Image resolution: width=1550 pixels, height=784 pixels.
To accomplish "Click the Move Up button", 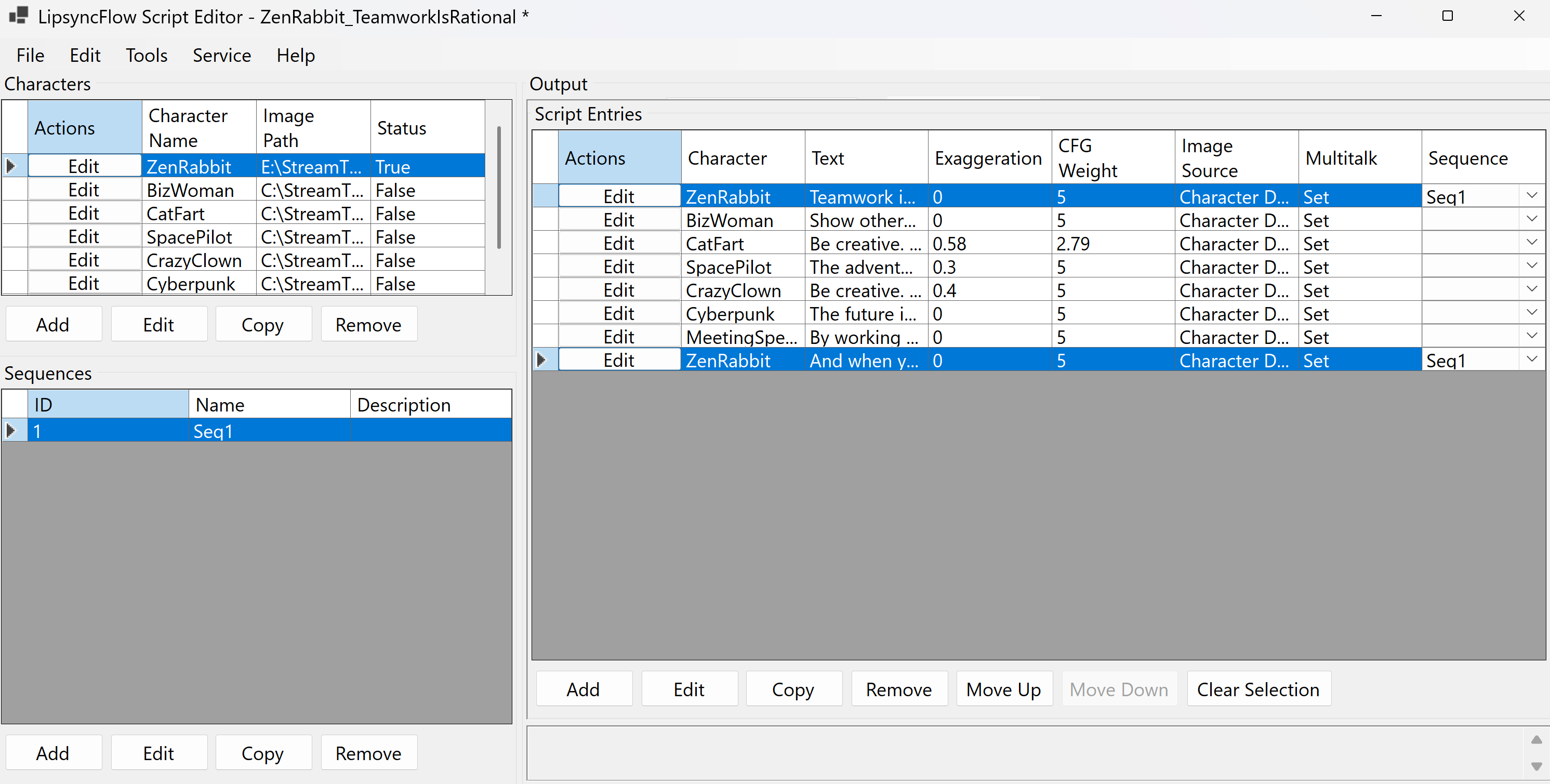I will pyautogui.click(x=1003, y=688).
